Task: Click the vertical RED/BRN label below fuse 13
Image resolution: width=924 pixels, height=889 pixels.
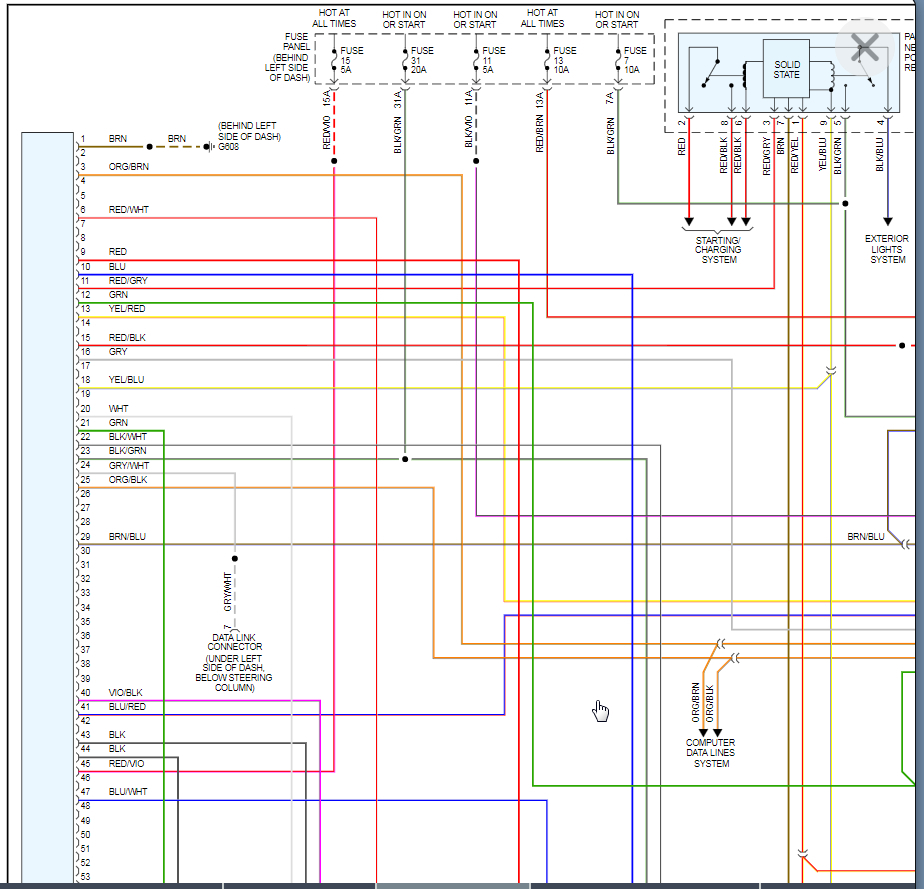Action: (539, 134)
